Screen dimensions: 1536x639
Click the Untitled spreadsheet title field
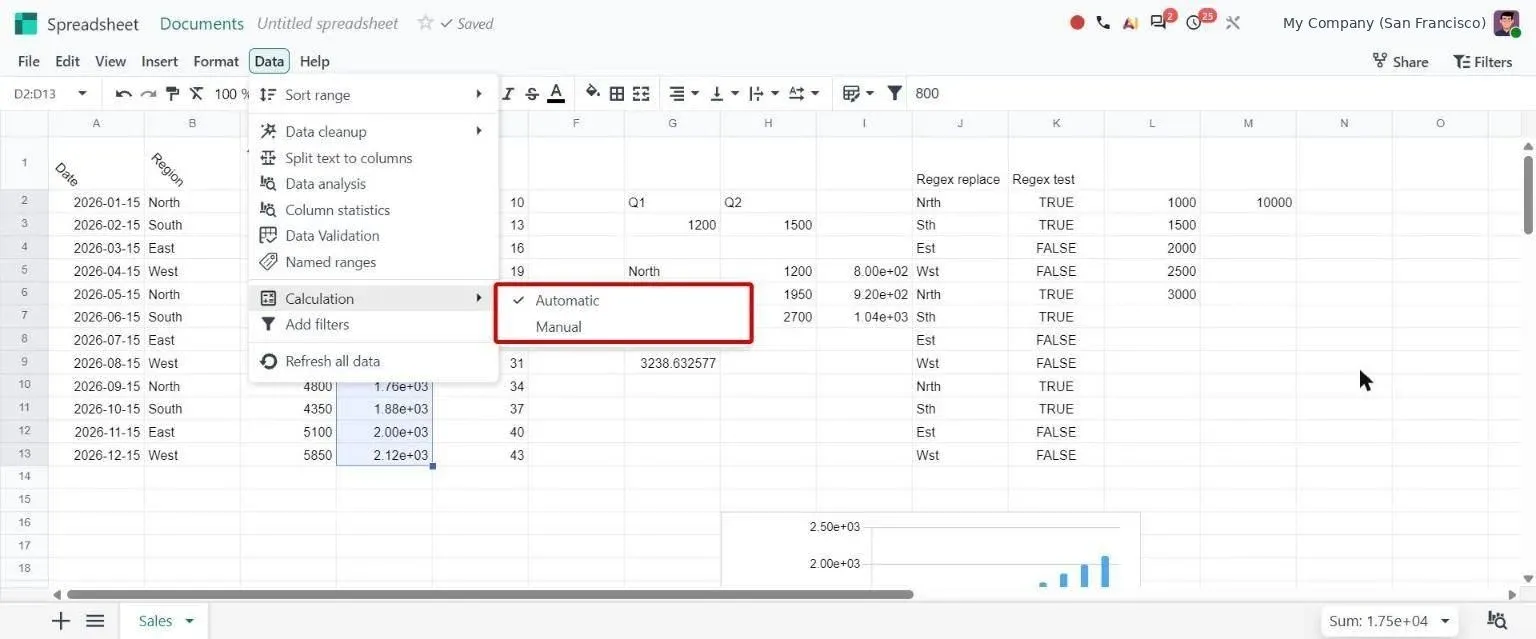[x=327, y=23]
